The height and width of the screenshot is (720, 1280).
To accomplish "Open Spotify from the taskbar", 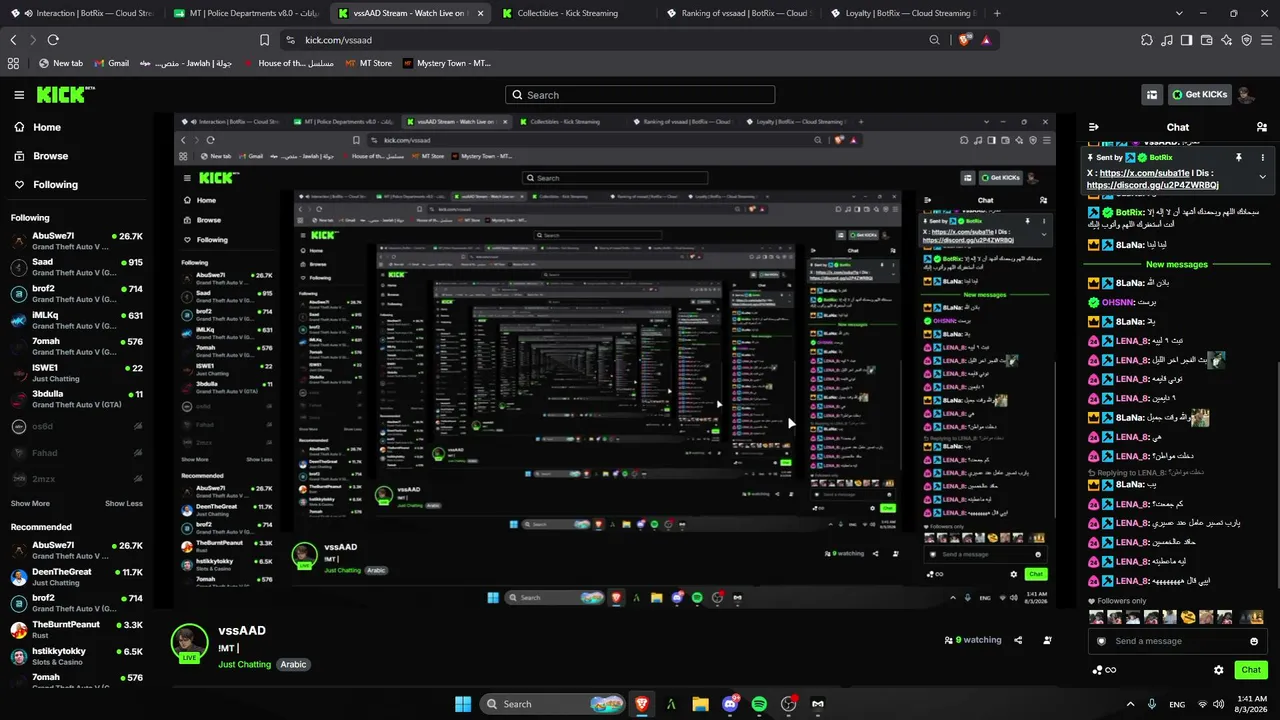I will pyautogui.click(x=759, y=704).
